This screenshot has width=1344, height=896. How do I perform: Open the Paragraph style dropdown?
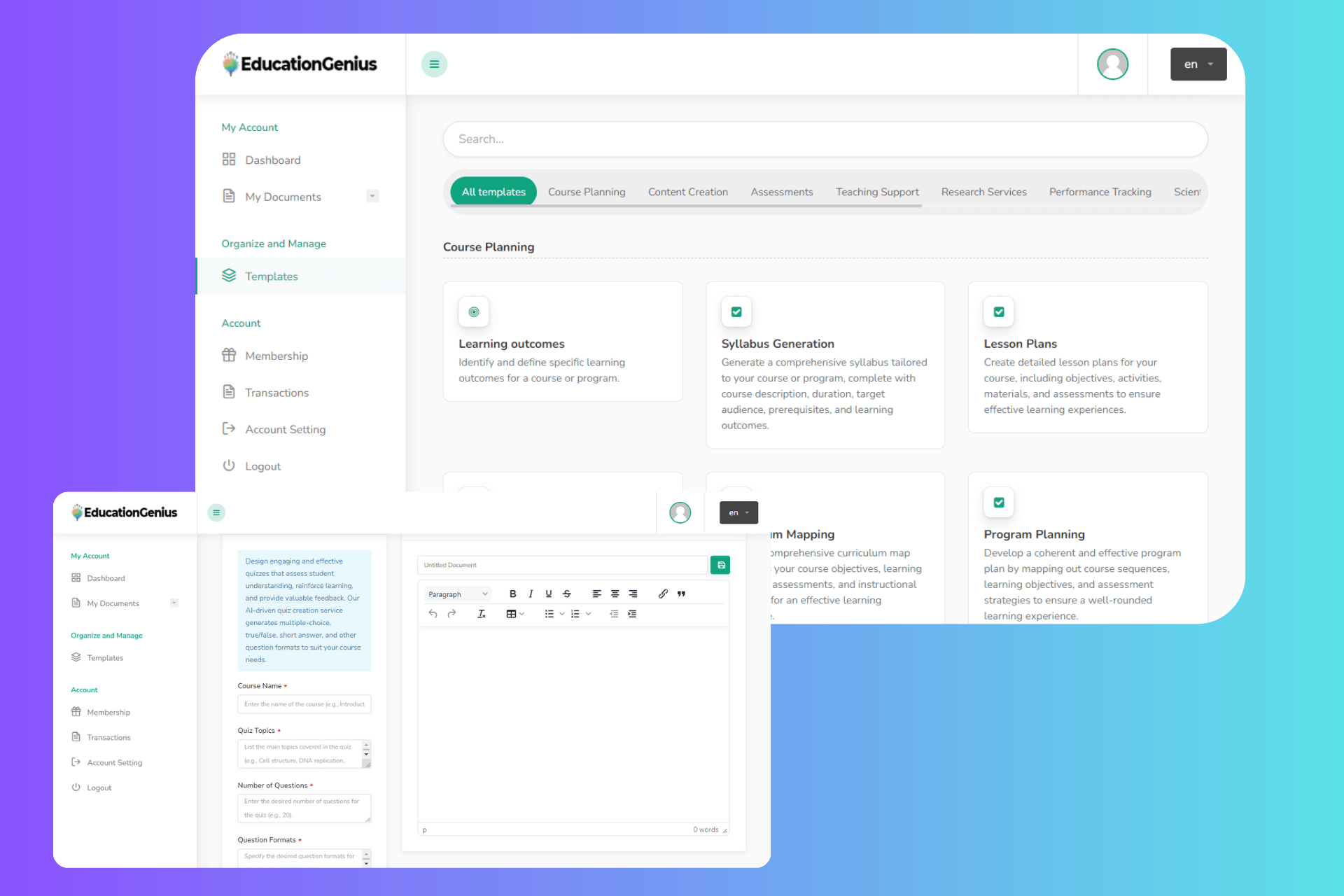(x=457, y=594)
